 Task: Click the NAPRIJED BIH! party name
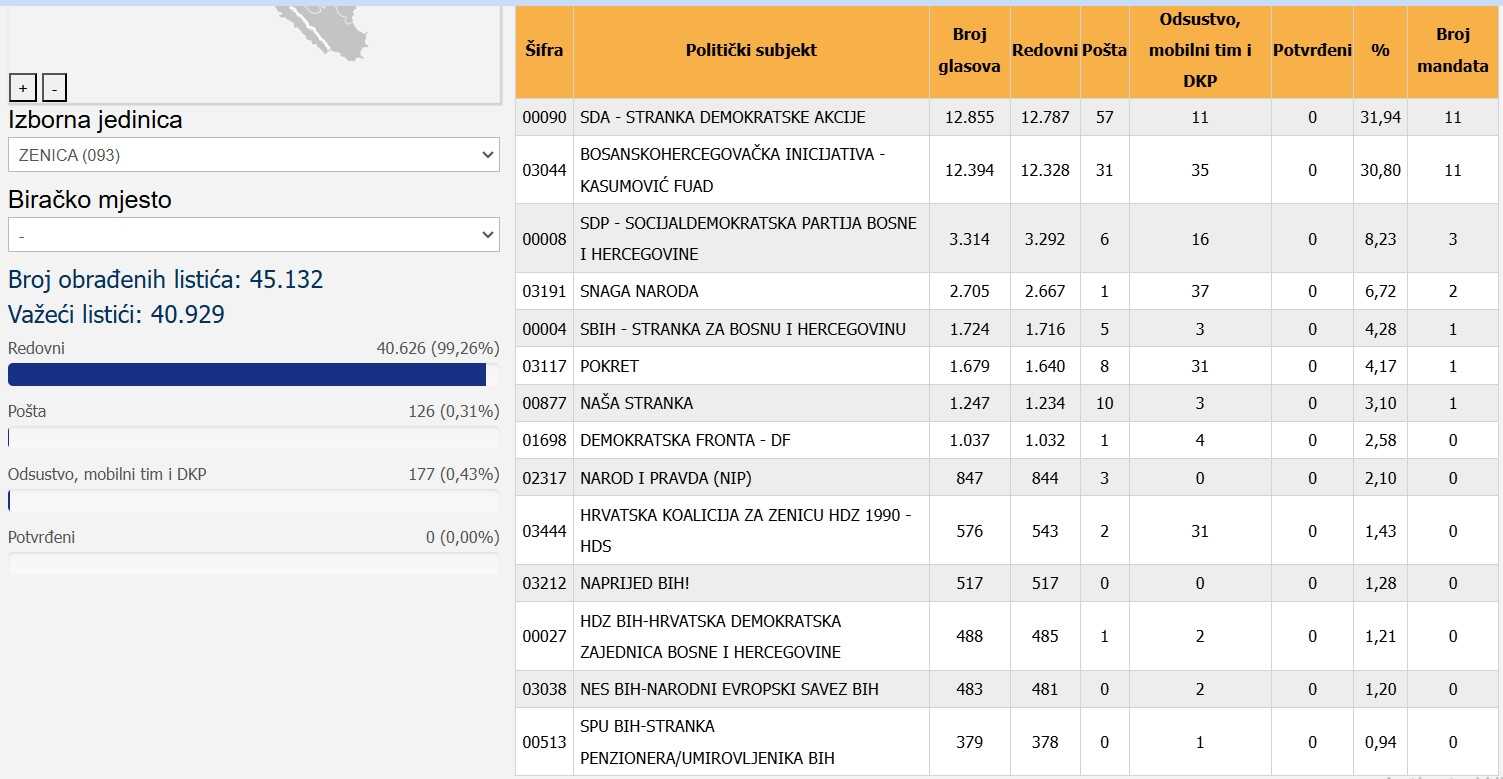(635, 583)
